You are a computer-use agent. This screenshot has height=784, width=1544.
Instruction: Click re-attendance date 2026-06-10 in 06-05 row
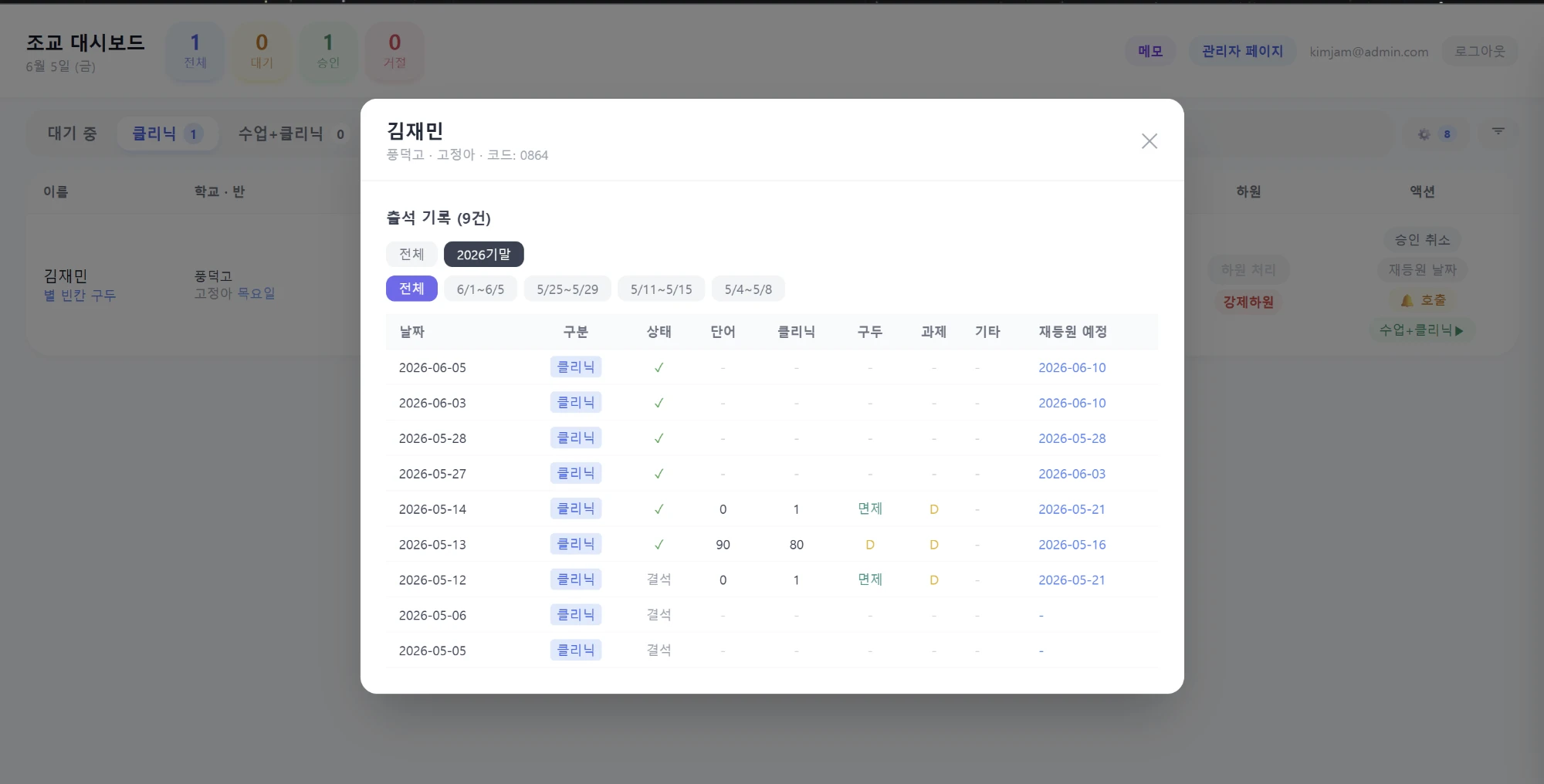click(1072, 367)
